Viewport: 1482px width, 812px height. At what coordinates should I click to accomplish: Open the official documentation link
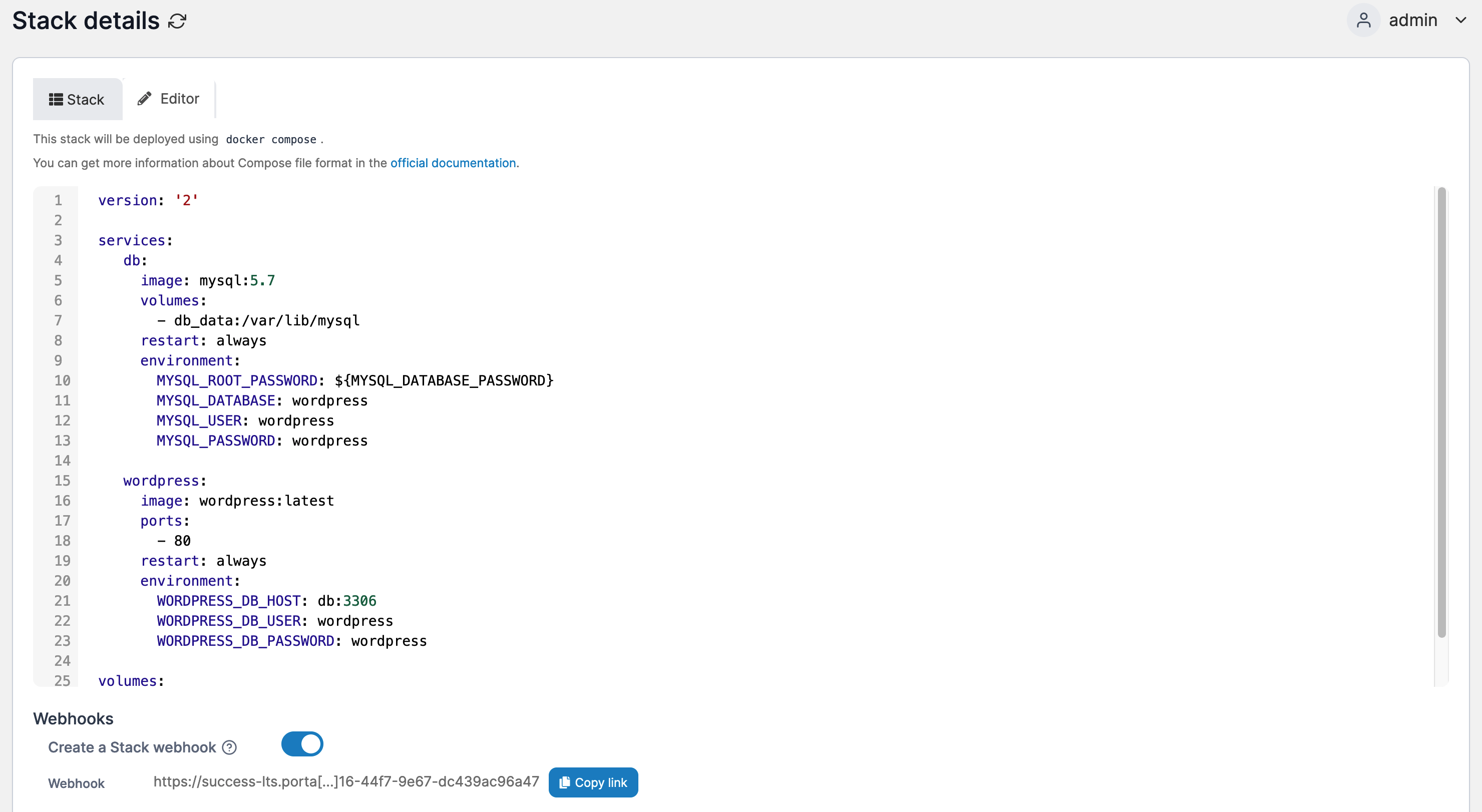coord(453,163)
